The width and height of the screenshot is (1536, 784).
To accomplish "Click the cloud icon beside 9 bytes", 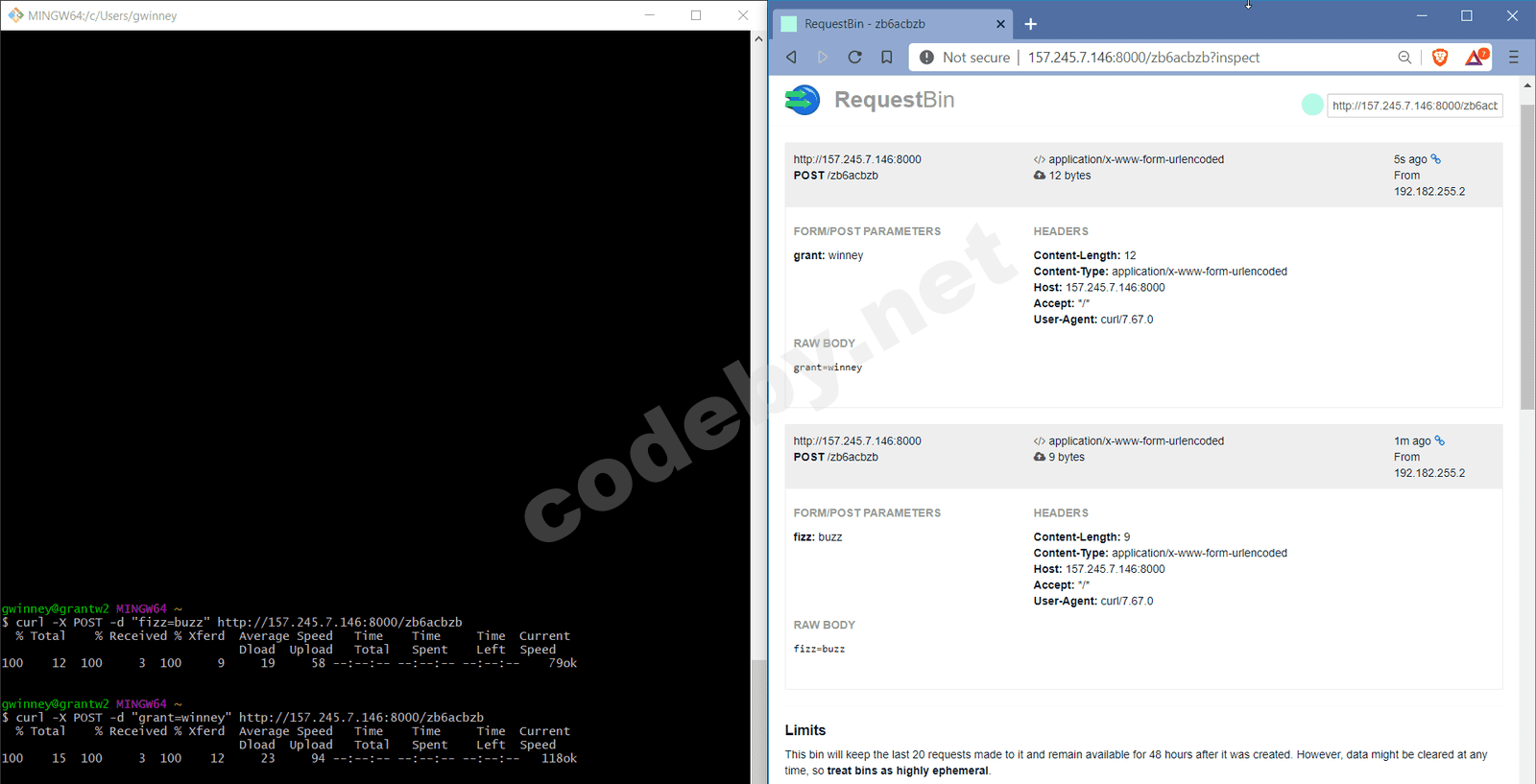I will (x=1040, y=457).
